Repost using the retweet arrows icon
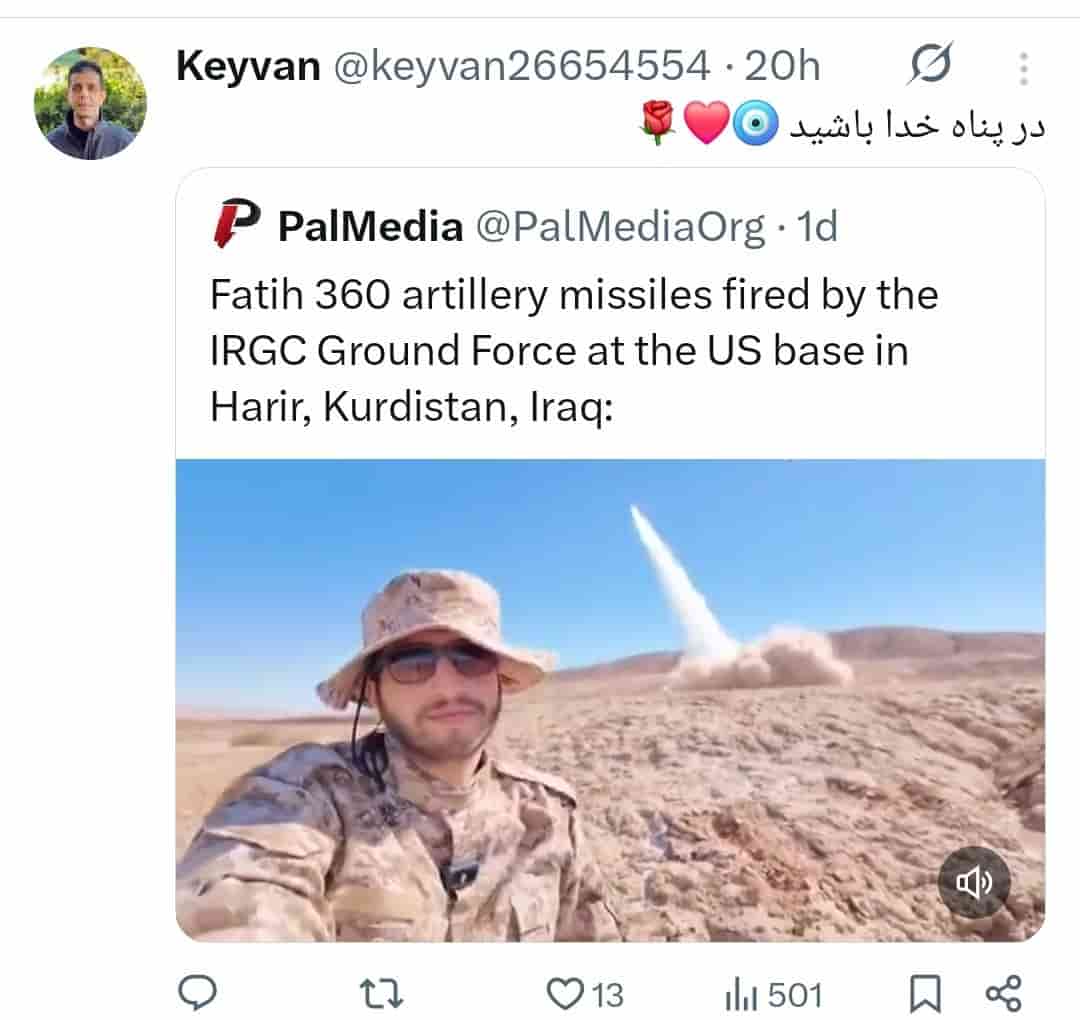Screen dimensions: 1080x1020 (x=381, y=994)
